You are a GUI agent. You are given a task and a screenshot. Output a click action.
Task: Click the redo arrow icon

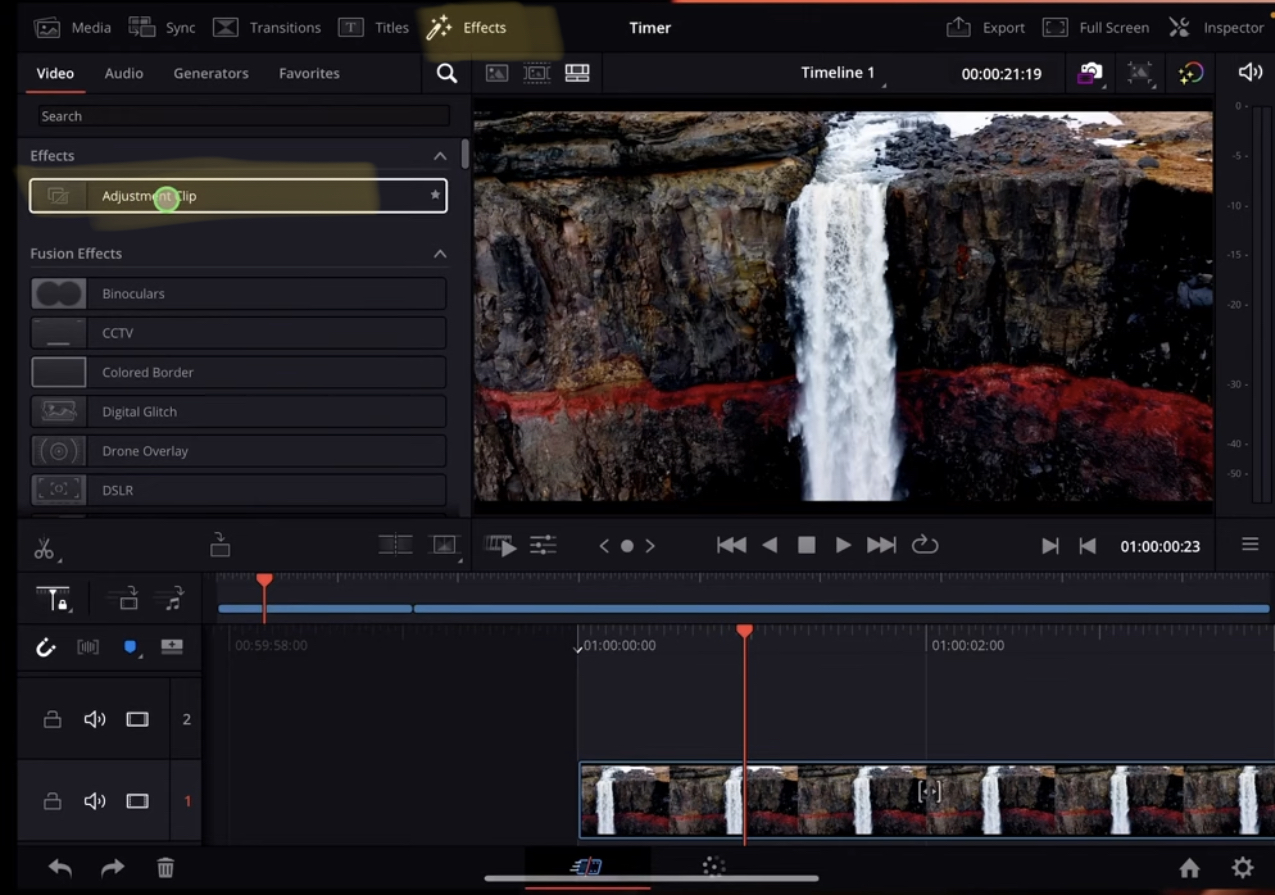112,868
